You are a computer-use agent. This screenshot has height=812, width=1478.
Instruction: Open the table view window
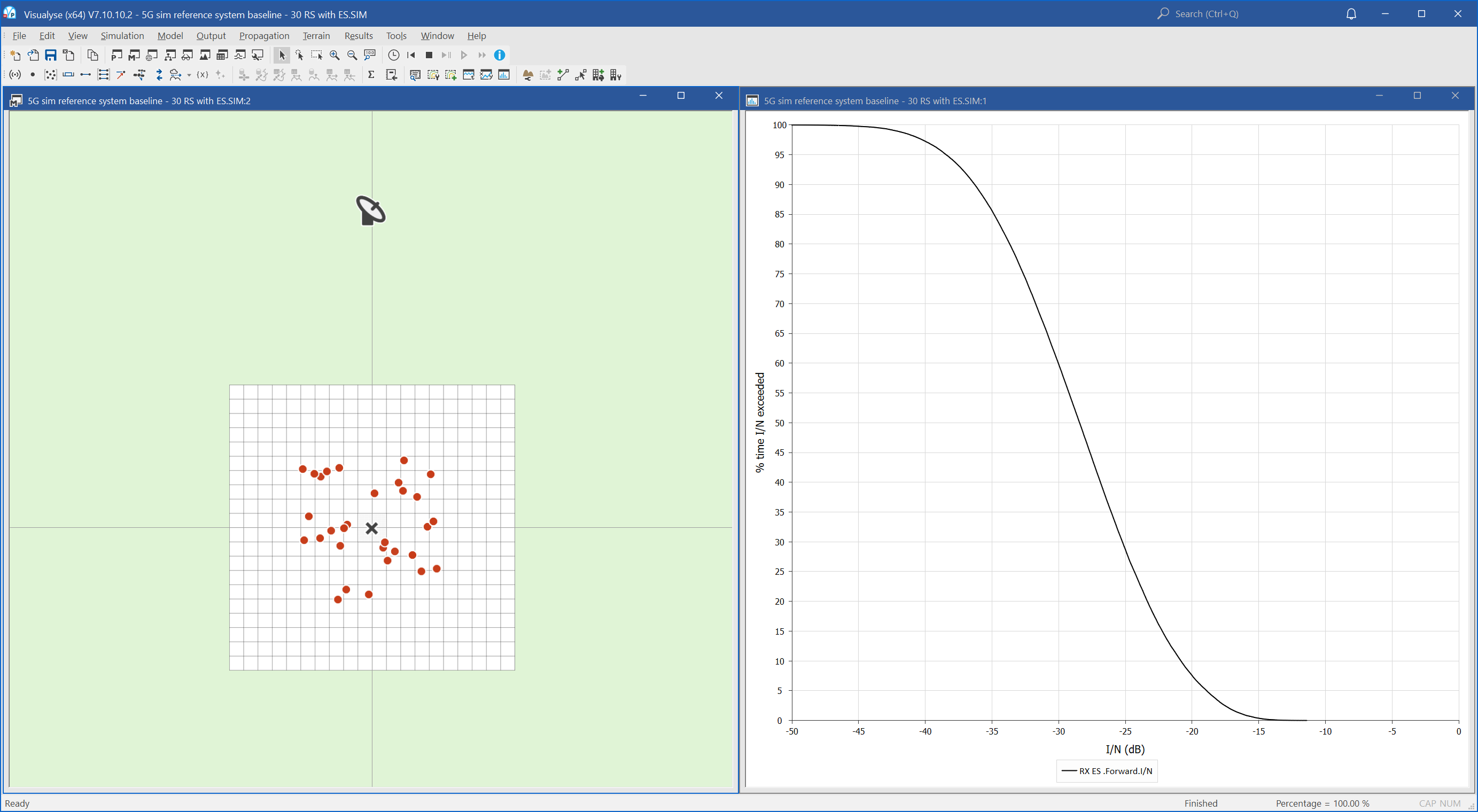(x=223, y=55)
